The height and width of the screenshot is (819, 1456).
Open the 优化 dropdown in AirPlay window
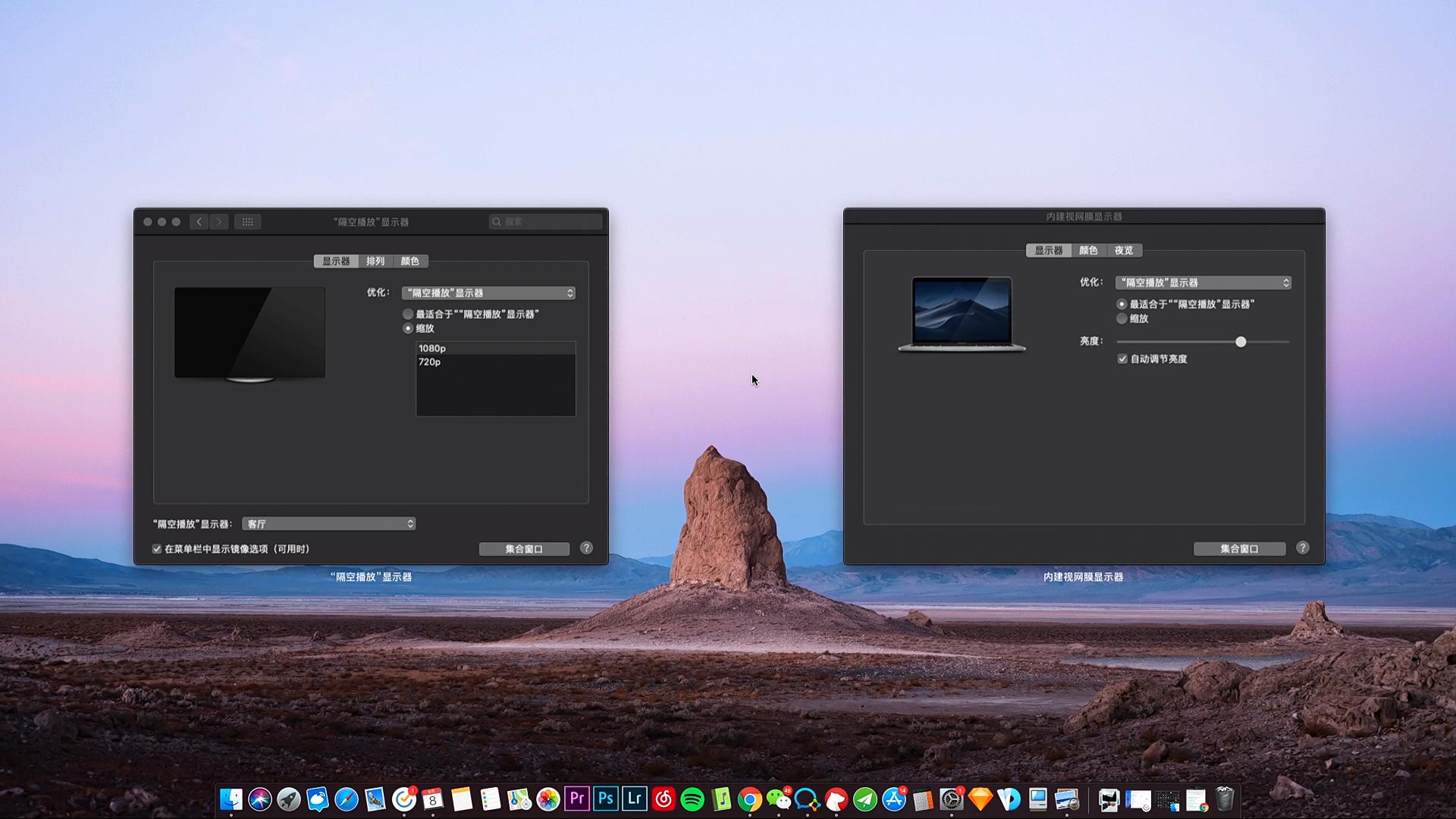(x=488, y=293)
